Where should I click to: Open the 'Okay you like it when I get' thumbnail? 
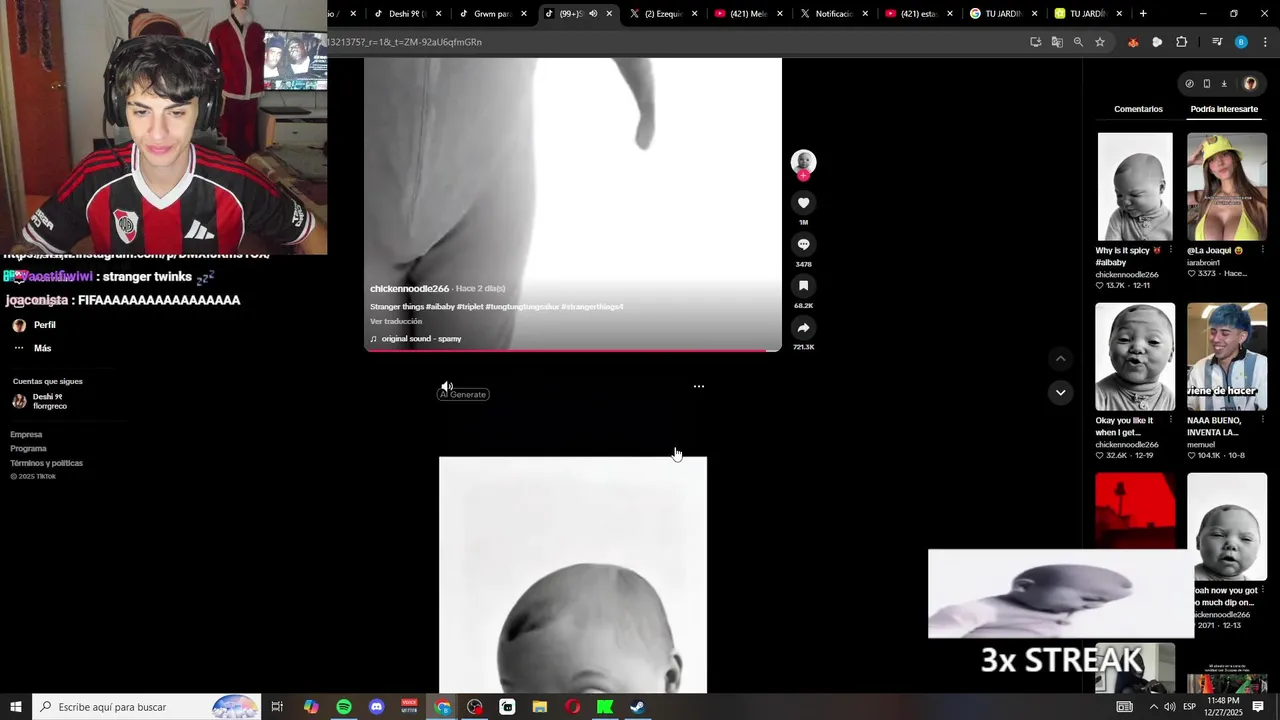coord(1135,357)
